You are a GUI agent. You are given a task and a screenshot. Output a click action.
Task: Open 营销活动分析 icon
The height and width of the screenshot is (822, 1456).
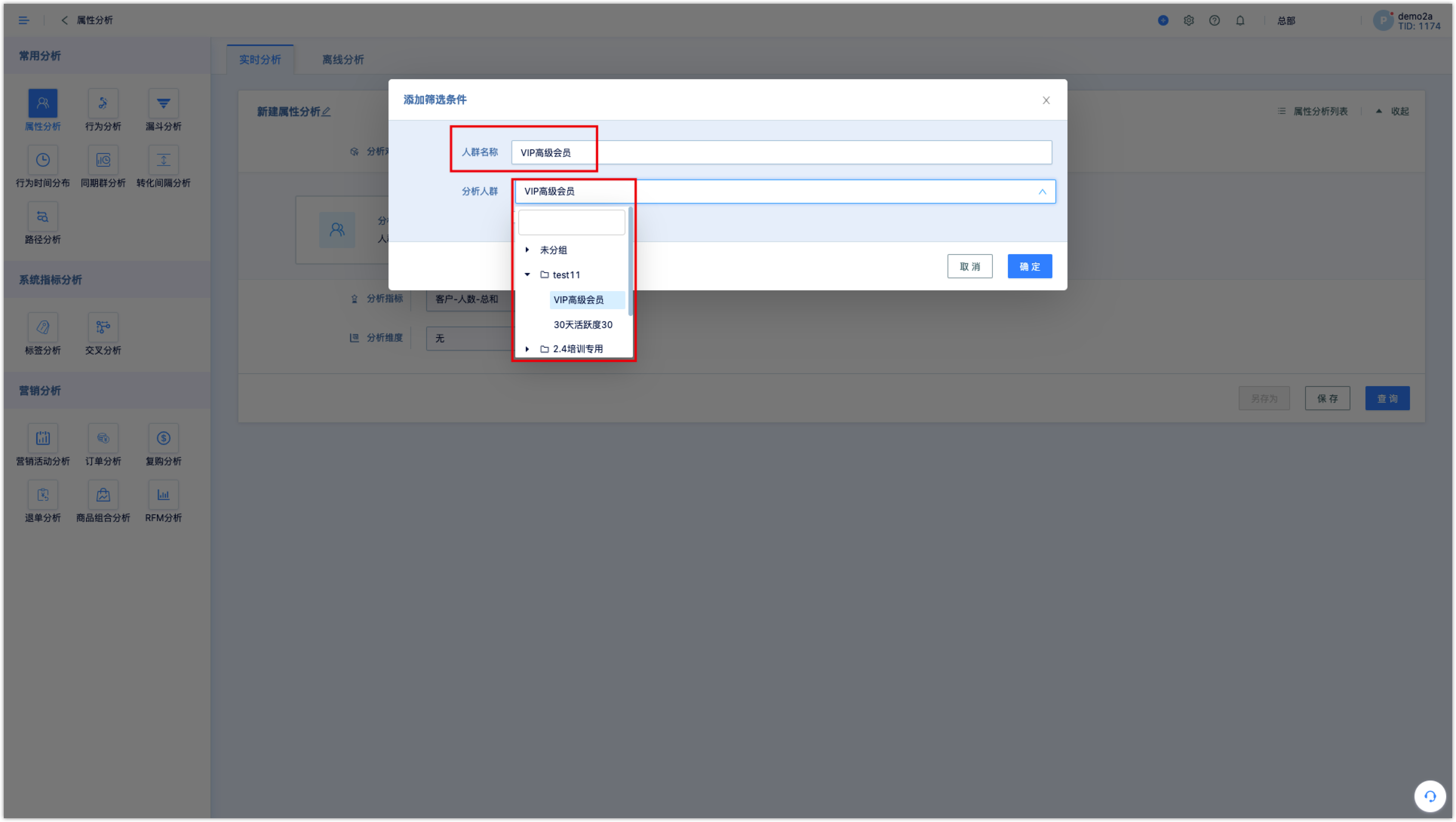[43, 438]
